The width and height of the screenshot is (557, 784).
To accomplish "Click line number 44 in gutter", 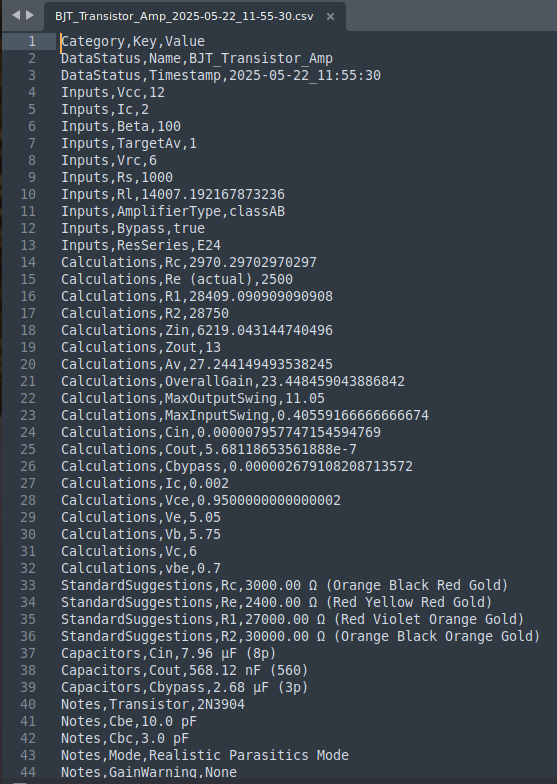I will (28, 772).
